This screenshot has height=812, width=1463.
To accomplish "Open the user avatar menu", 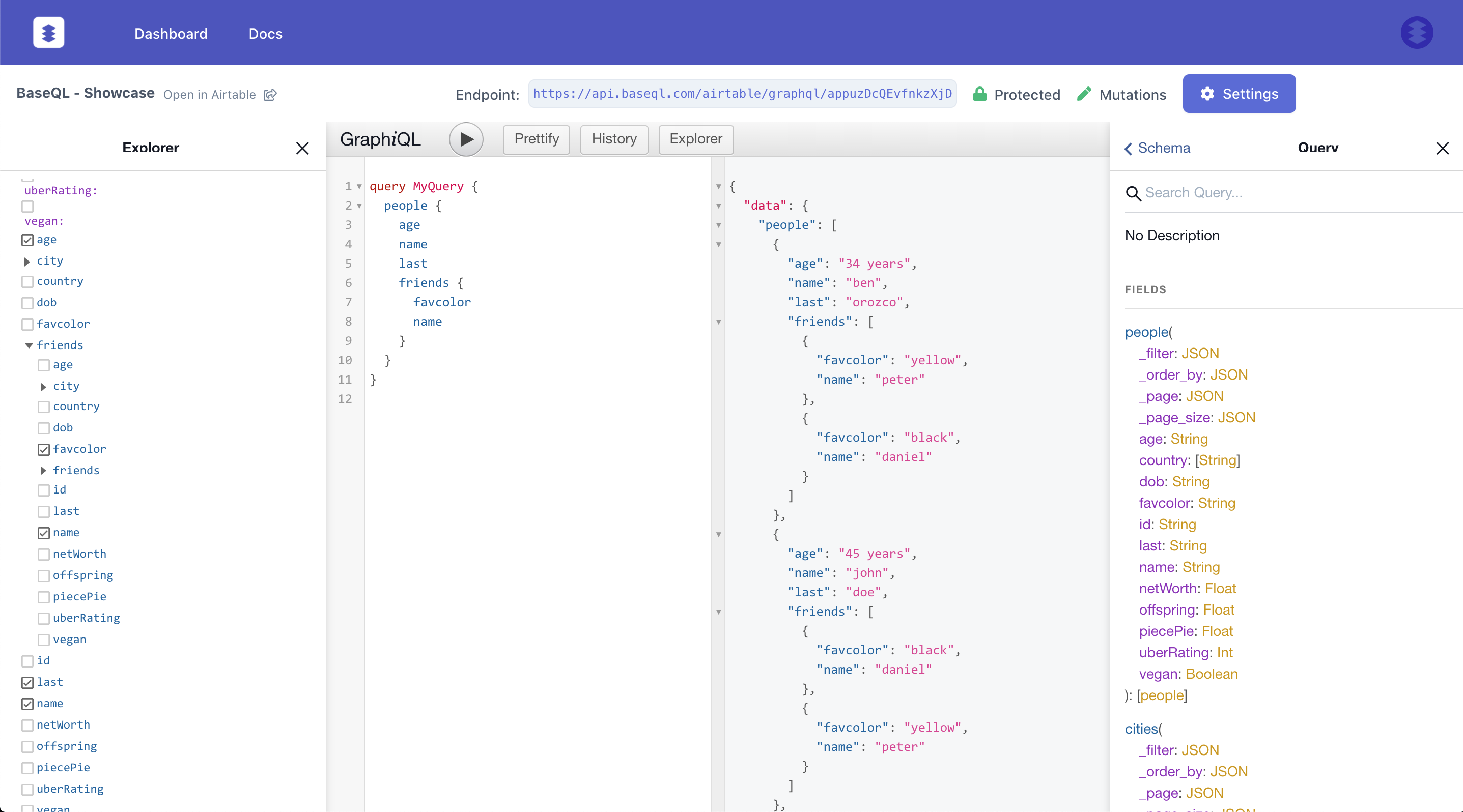I will pos(1417,33).
